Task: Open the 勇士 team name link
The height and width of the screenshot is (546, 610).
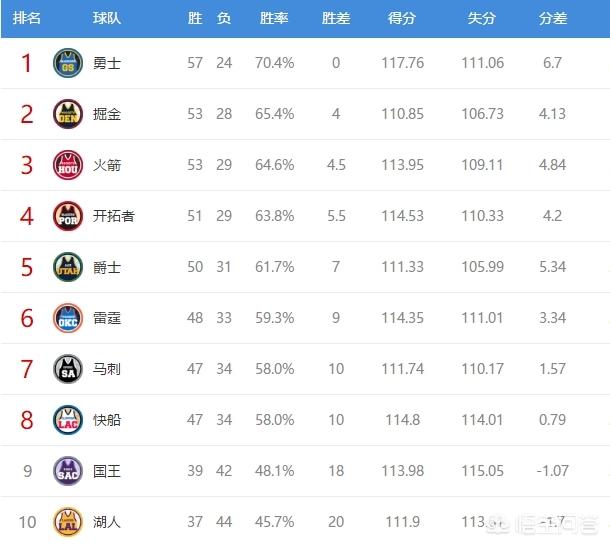Action: (107, 63)
